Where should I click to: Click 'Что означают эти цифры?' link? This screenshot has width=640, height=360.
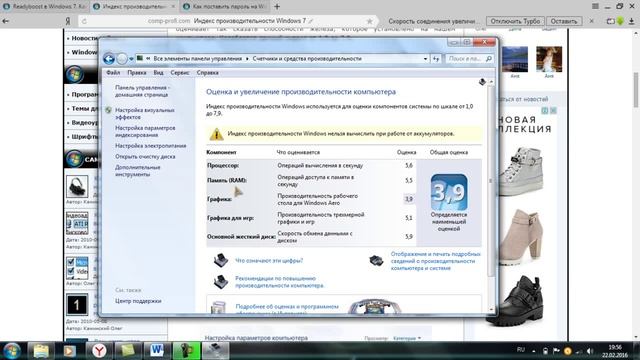[x=269, y=260]
